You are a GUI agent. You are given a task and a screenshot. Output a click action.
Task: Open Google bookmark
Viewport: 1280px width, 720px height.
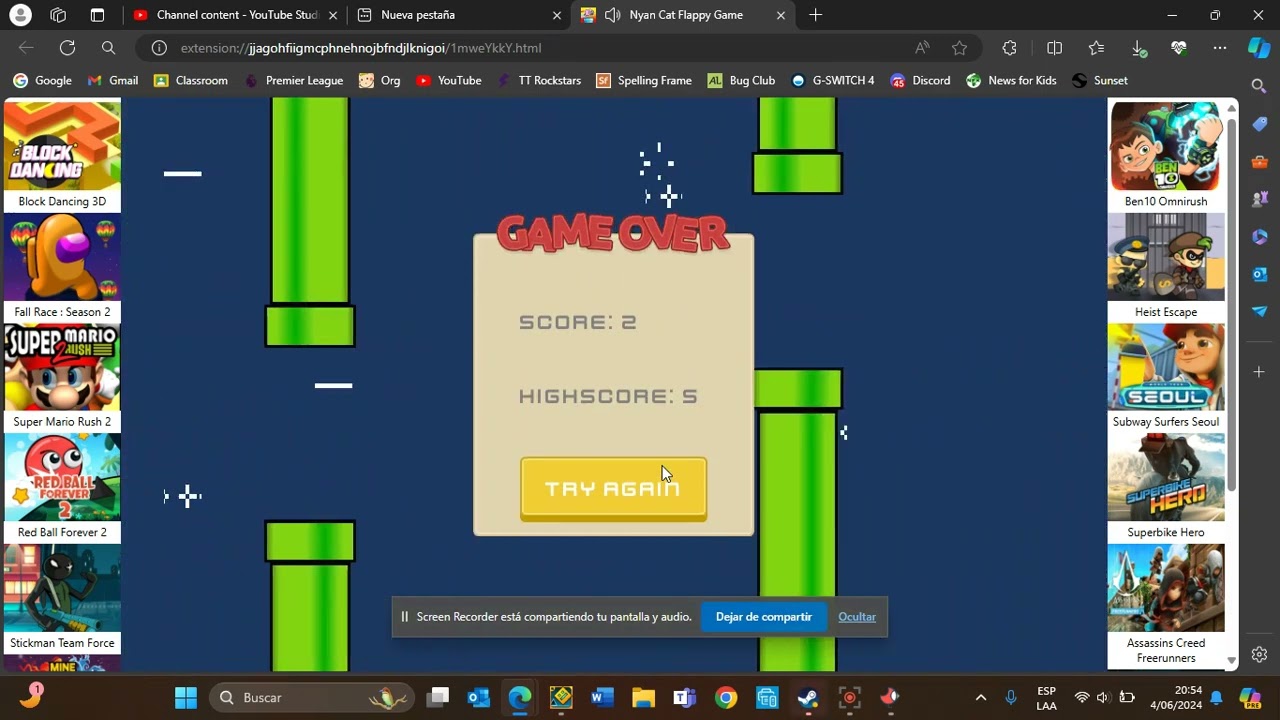coord(42,81)
